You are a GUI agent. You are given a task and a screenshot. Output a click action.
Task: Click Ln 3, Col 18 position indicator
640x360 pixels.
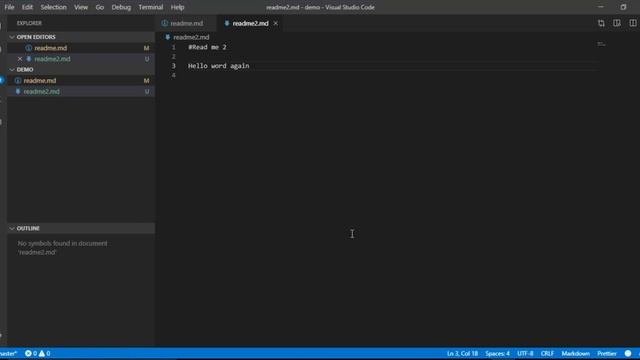pyautogui.click(x=462, y=353)
